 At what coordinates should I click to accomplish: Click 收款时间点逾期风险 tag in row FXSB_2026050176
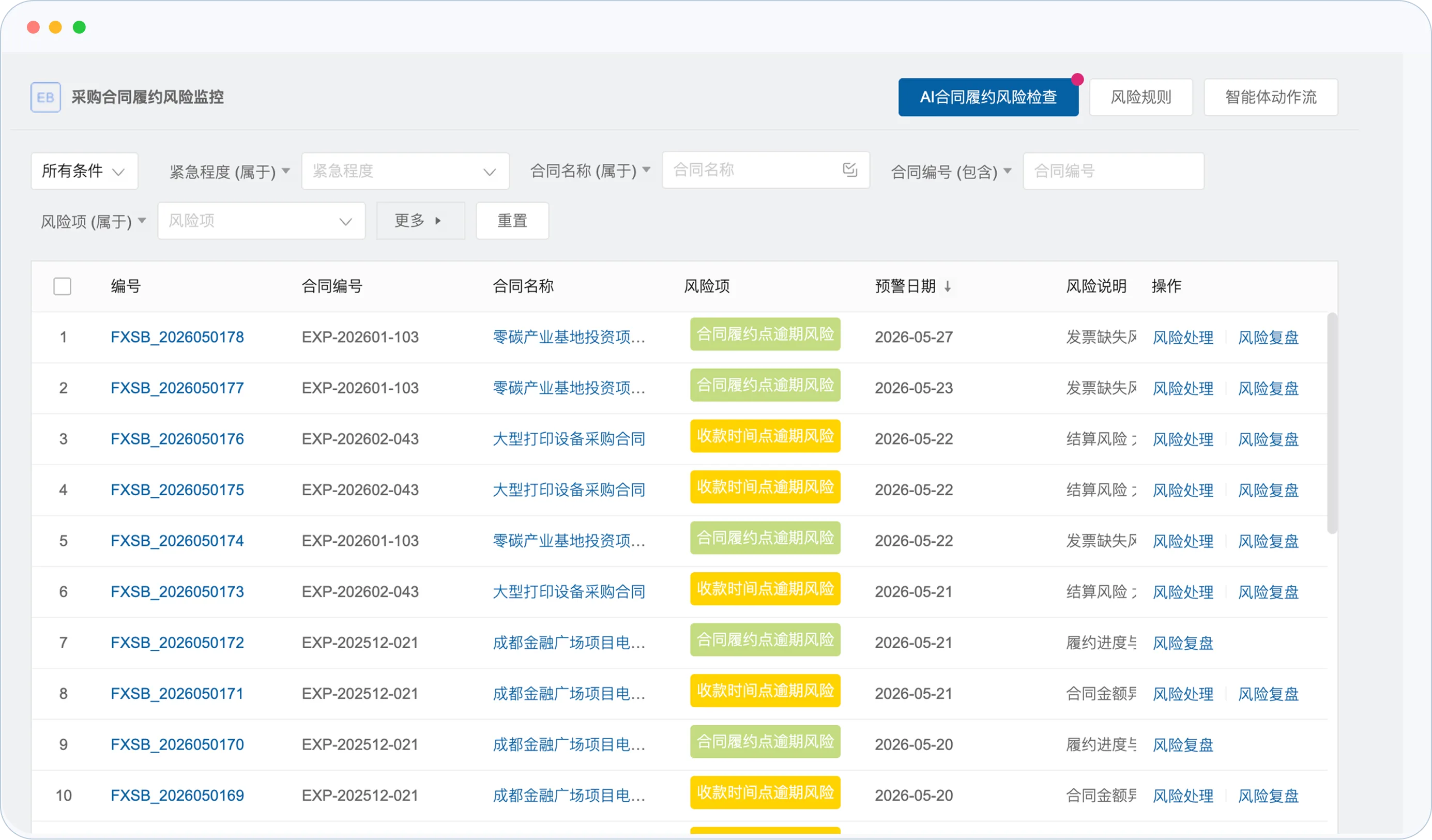click(765, 436)
